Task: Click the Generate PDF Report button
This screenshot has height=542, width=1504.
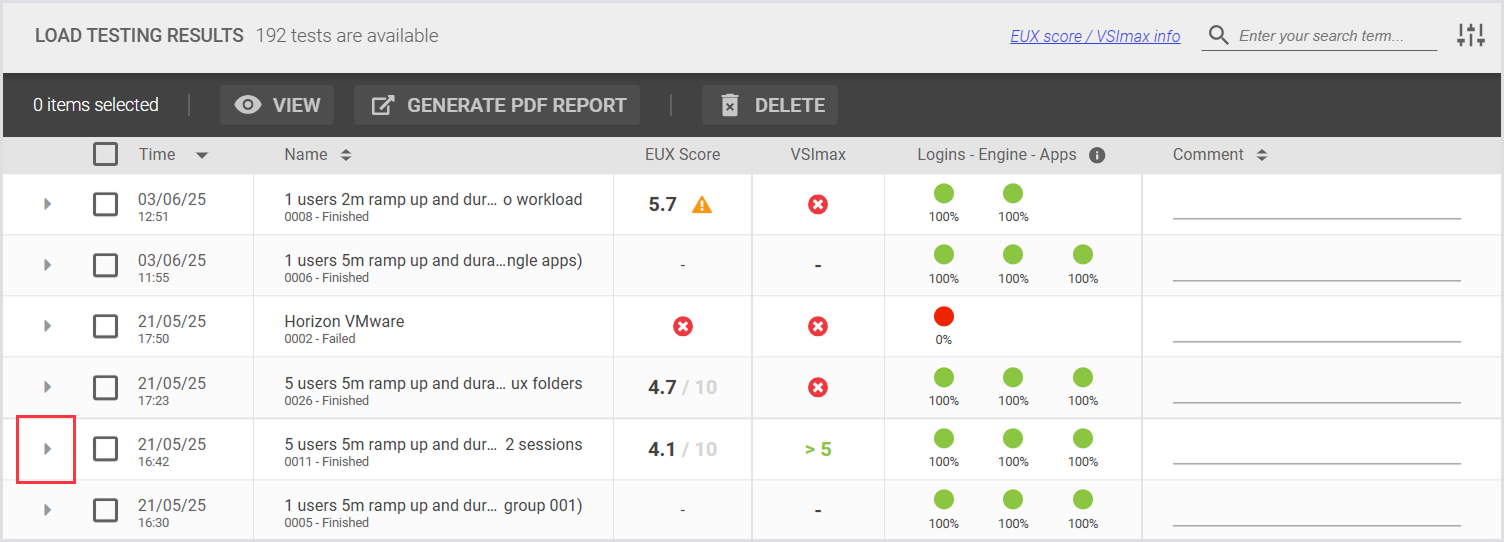Action: pos(497,105)
